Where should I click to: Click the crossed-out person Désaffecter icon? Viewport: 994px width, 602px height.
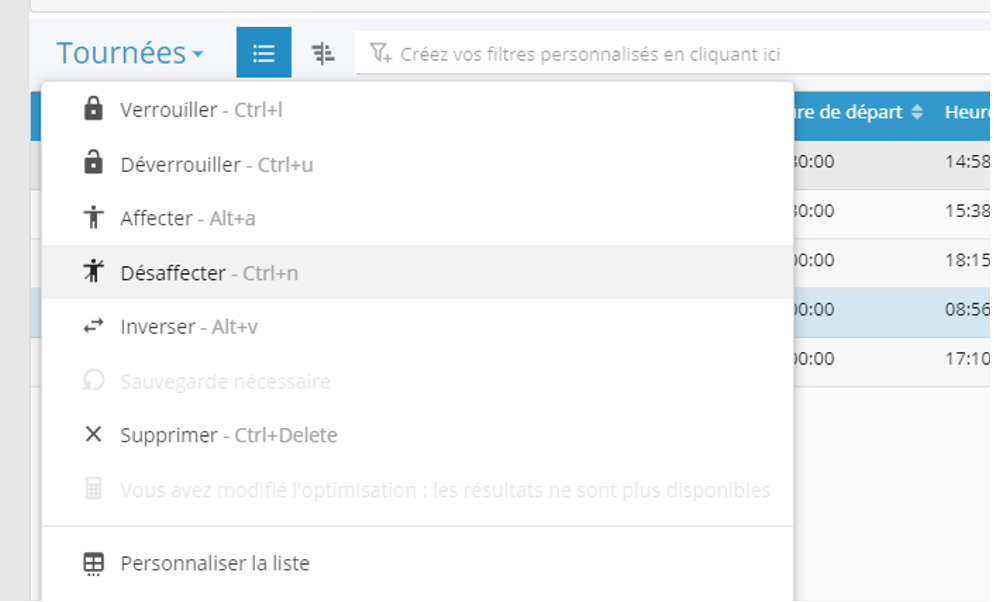tap(93, 271)
